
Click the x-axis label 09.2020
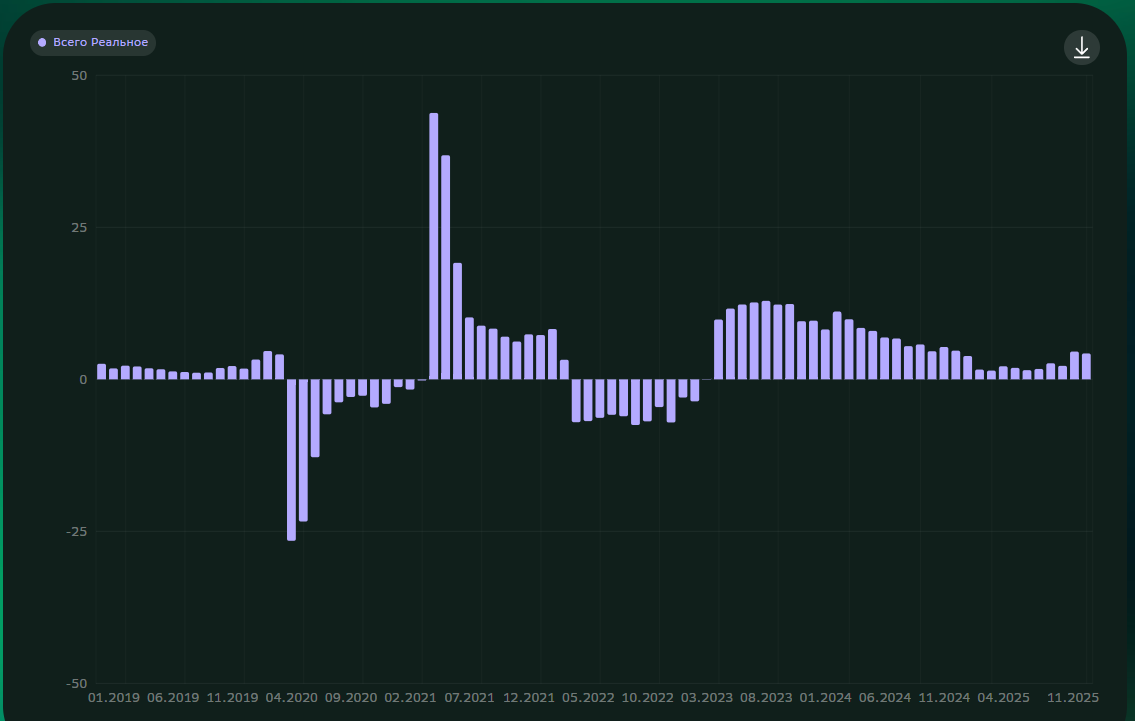coord(351,698)
